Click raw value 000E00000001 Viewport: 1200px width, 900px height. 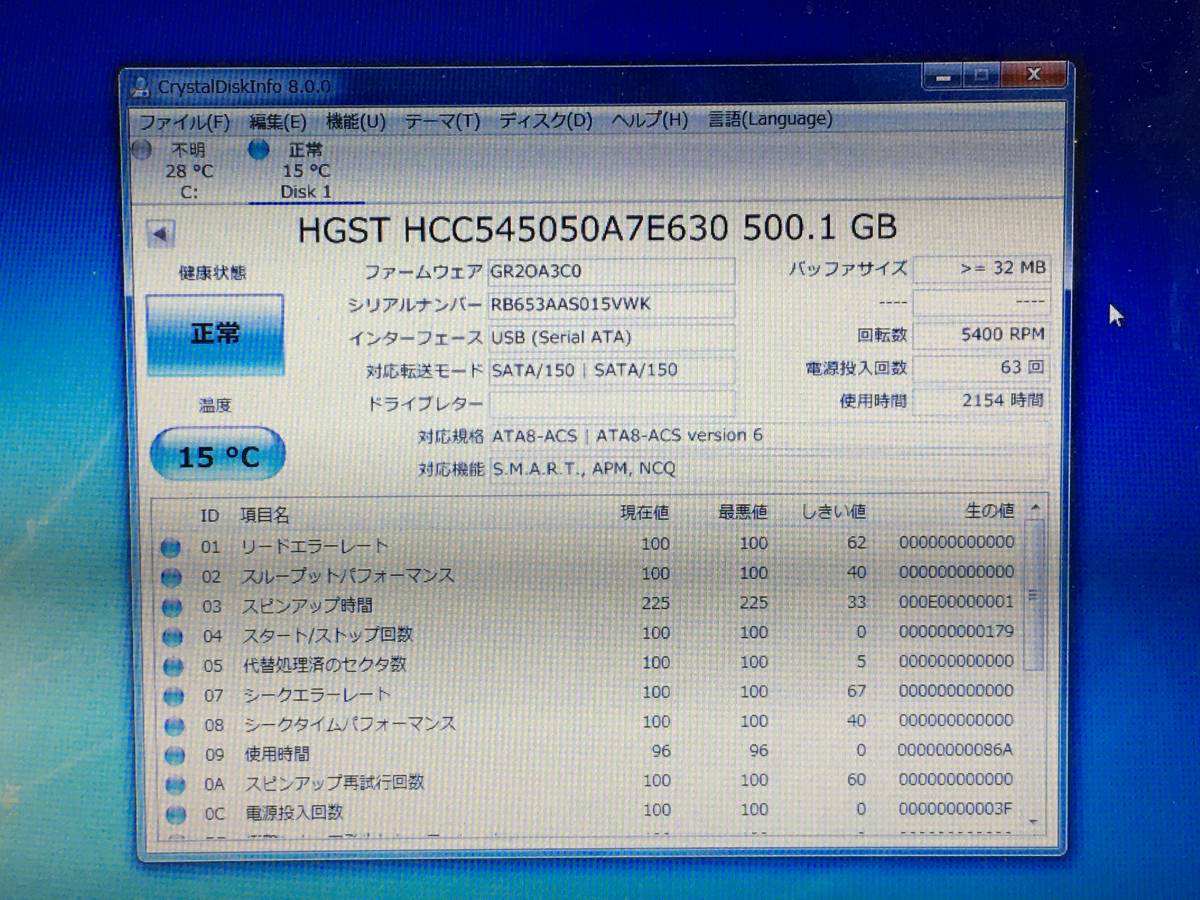tap(956, 602)
